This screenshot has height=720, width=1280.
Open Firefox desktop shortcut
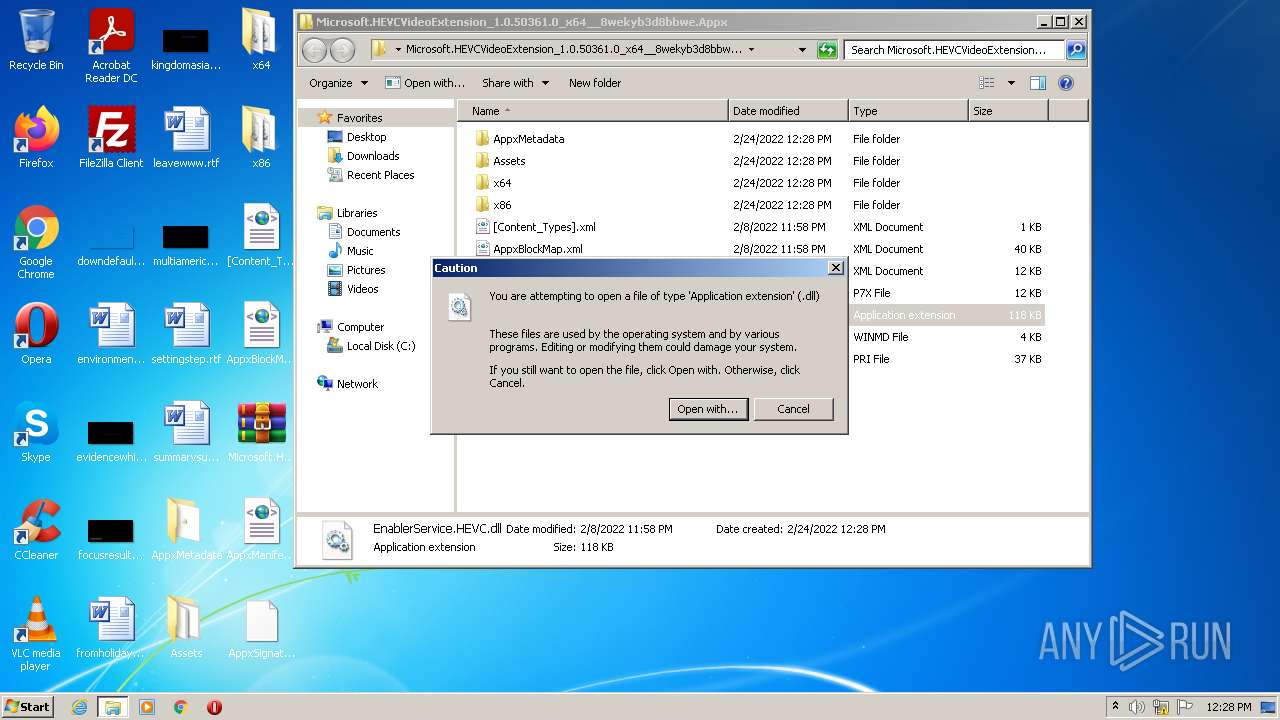(36, 138)
